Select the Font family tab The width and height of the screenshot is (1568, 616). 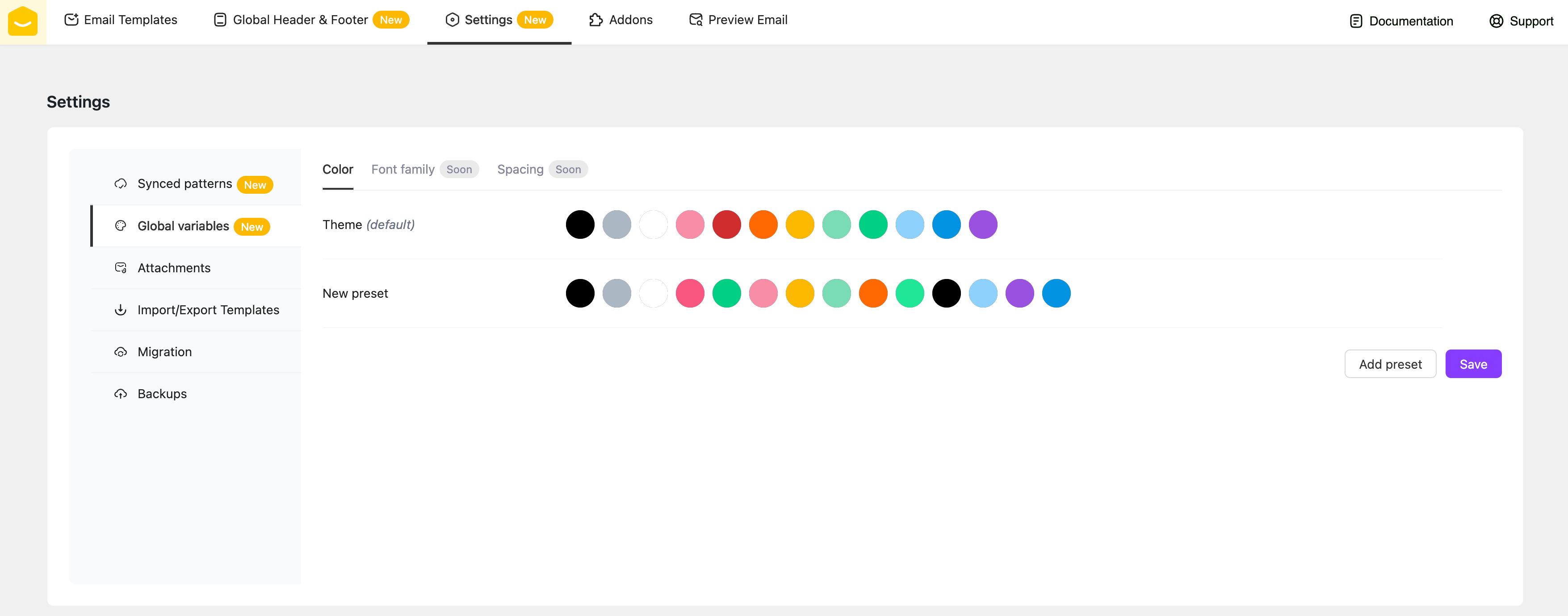point(403,170)
